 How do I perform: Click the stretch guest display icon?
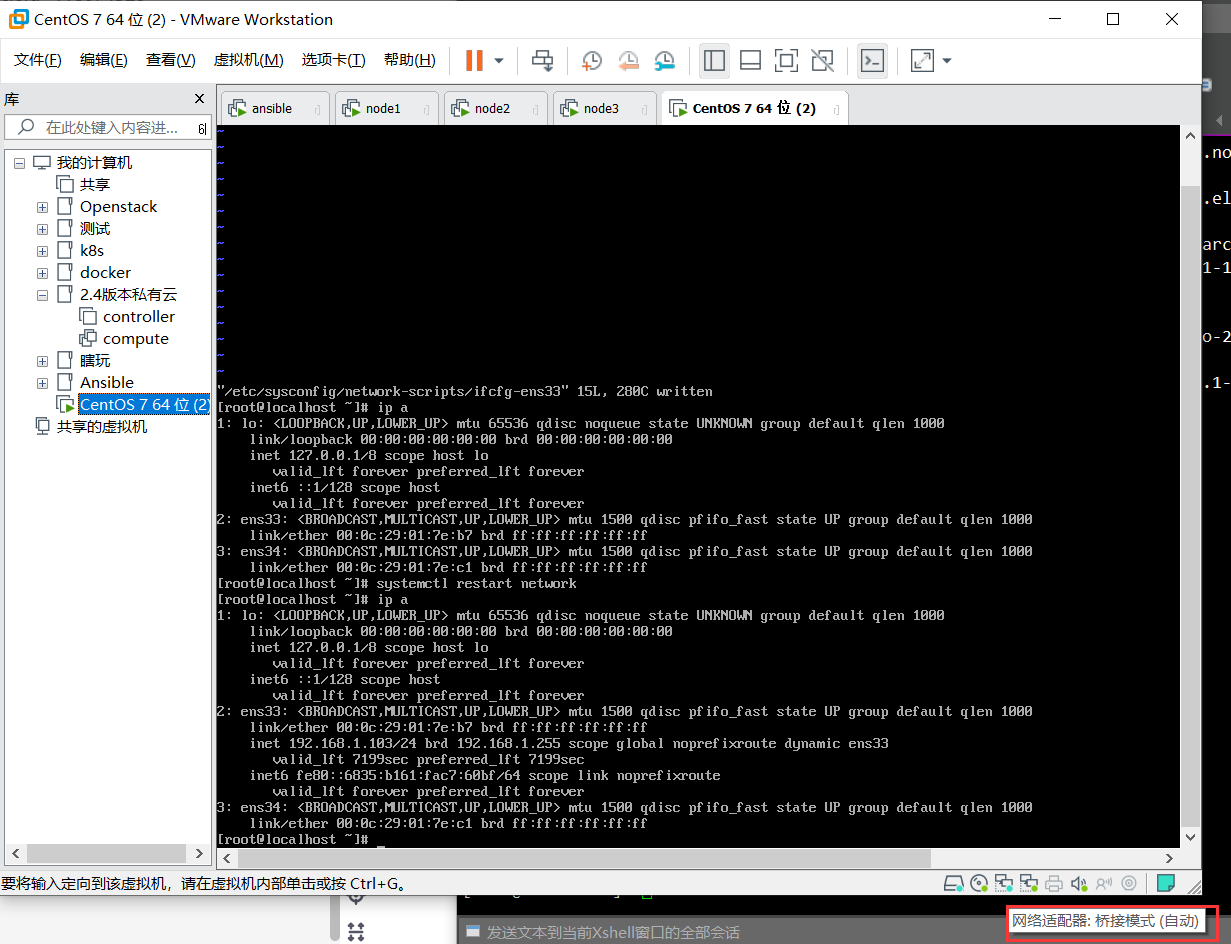click(922, 60)
